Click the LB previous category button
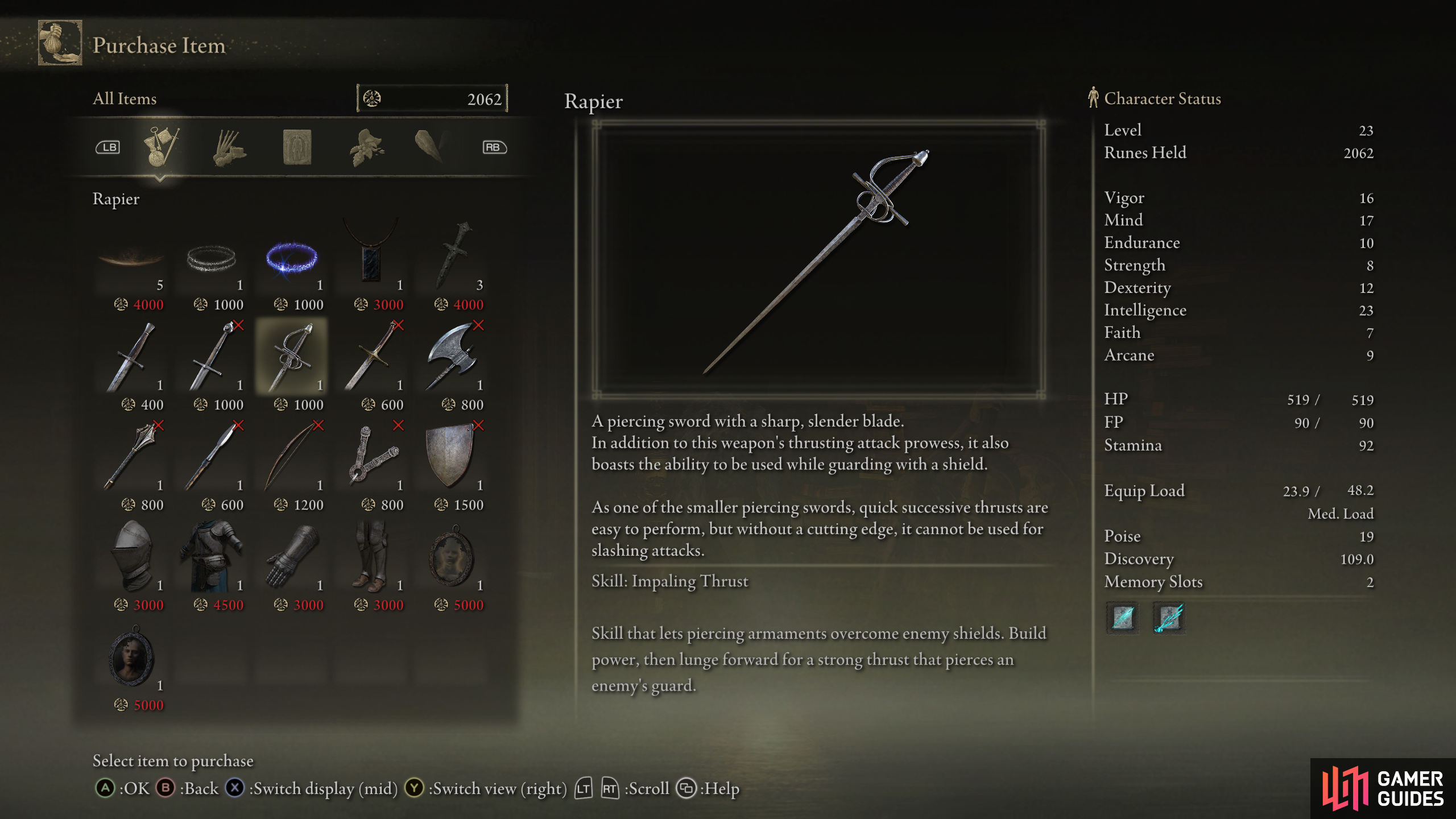Screen dimensions: 1456x819 tap(108, 147)
